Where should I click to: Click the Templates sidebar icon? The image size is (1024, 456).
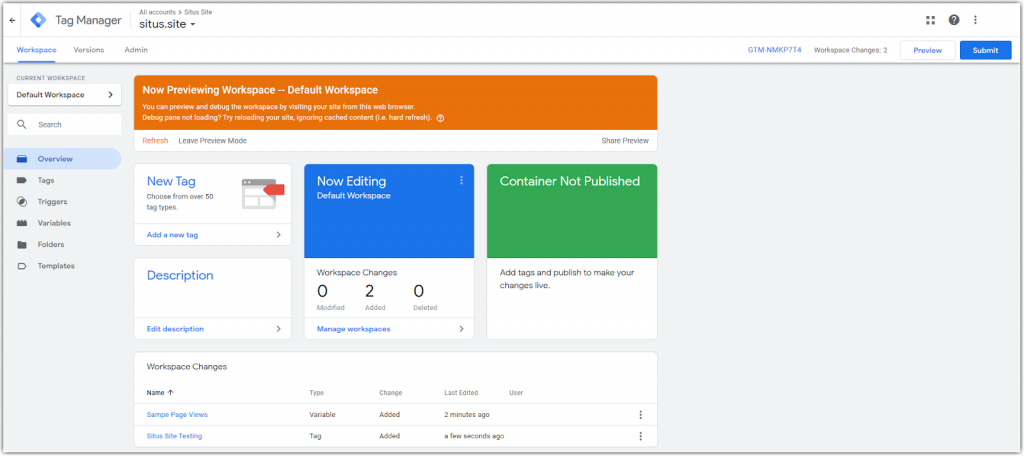(x=22, y=266)
